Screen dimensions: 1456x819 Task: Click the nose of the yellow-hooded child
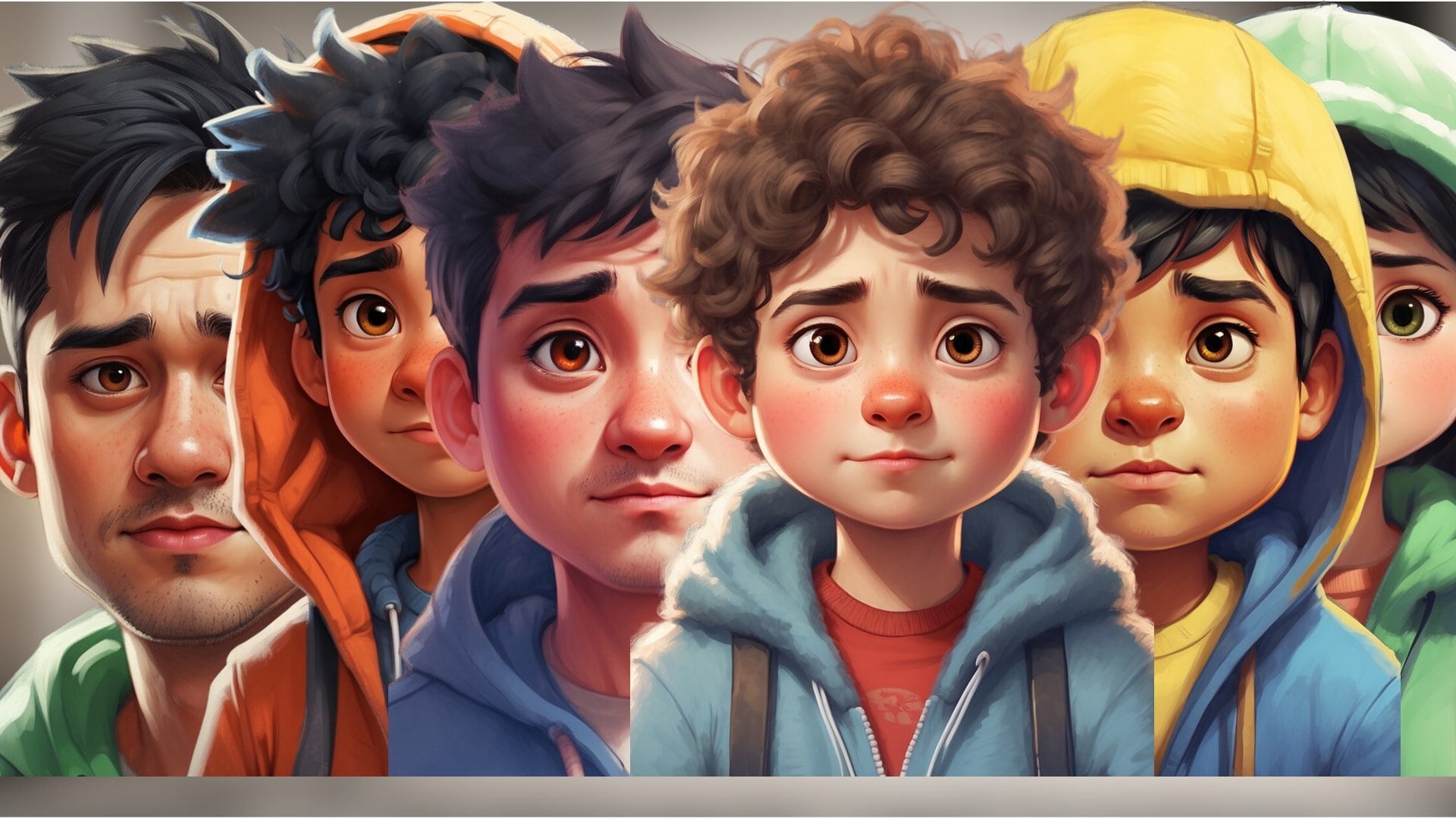click(x=1144, y=413)
